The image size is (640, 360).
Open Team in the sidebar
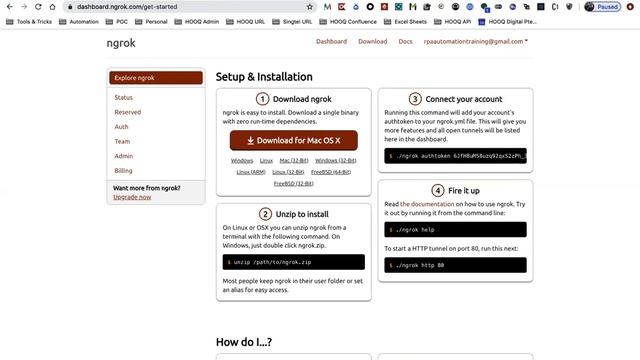[122, 142]
